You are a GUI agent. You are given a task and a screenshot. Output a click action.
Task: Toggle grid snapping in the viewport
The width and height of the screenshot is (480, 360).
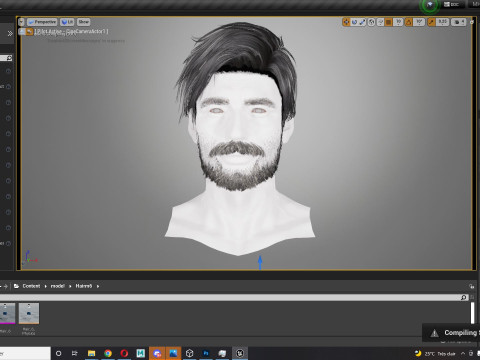(x=388, y=22)
